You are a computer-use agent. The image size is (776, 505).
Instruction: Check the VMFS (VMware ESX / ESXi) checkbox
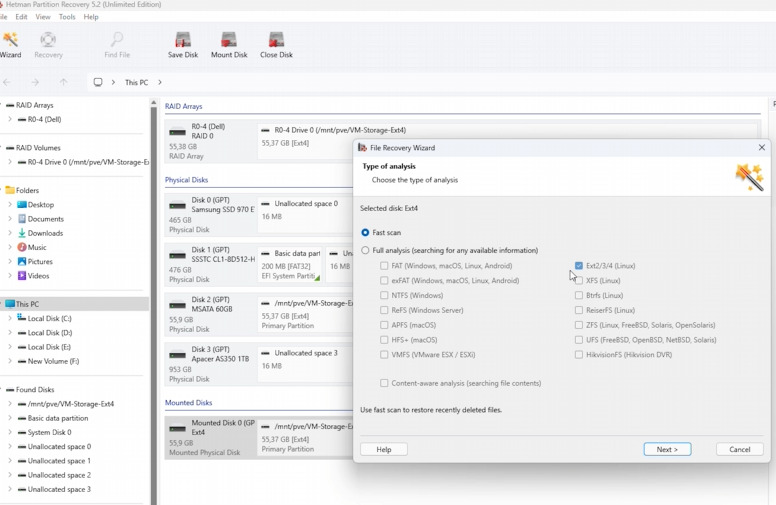[384, 354]
